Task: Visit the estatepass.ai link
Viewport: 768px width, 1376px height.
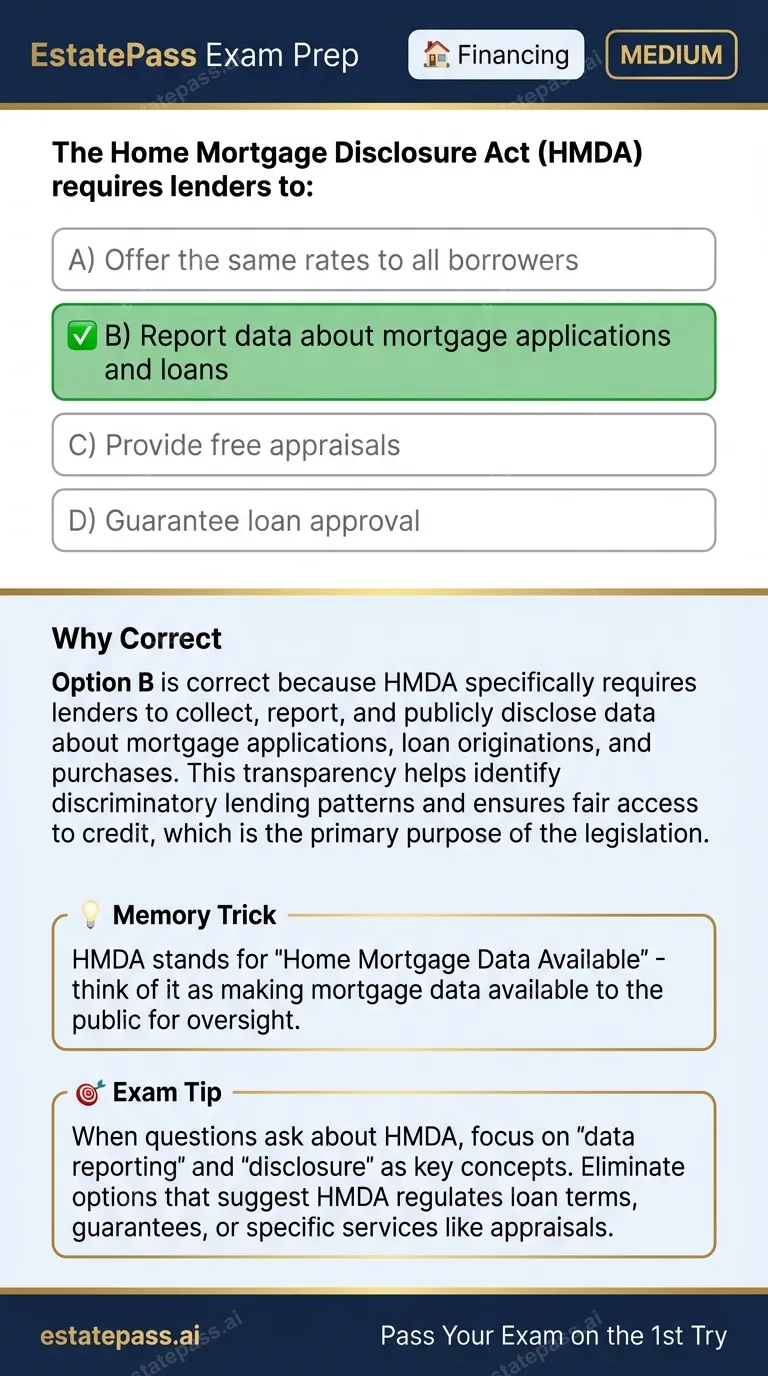Action: [x=119, y=1335]
